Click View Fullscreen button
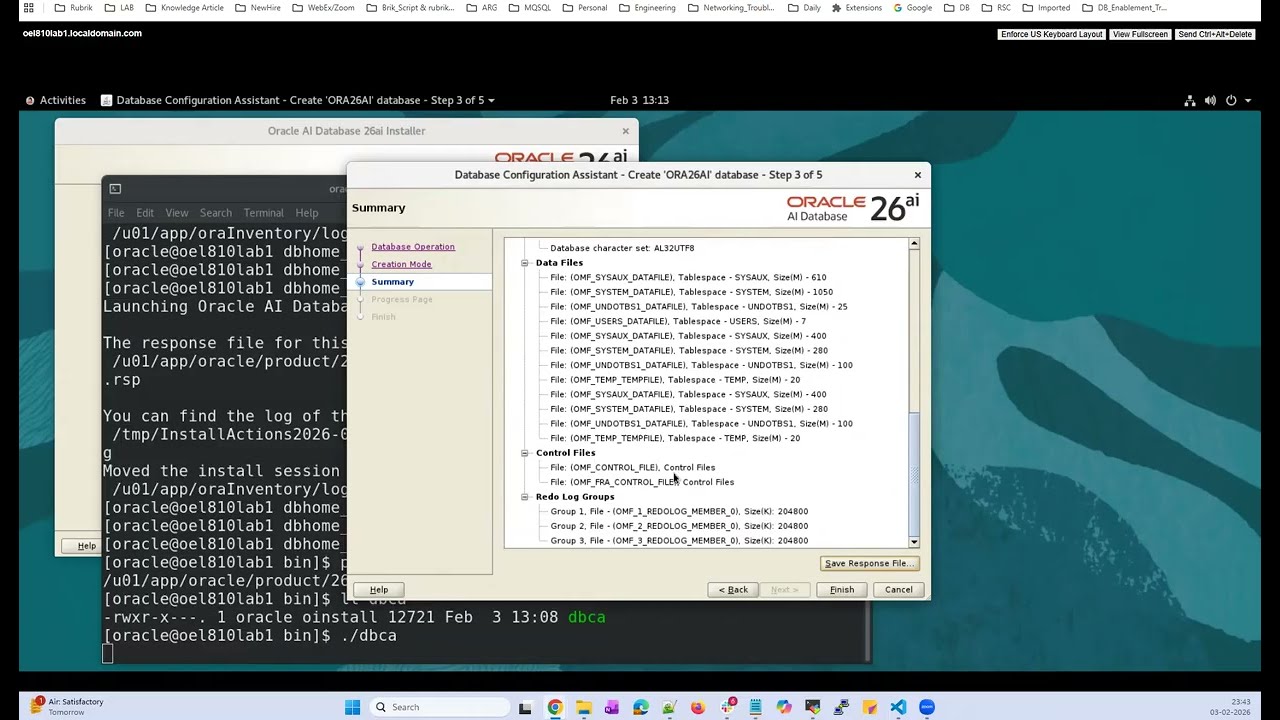1280x720 pixels. click(x=1140, y=34)
